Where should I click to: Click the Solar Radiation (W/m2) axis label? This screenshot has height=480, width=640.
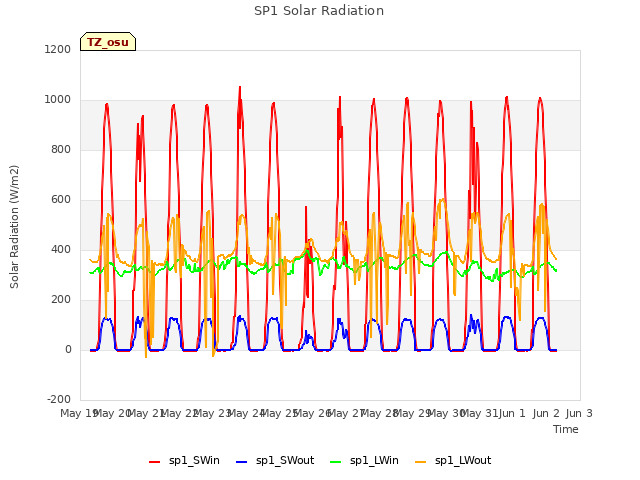coord(14,227)
